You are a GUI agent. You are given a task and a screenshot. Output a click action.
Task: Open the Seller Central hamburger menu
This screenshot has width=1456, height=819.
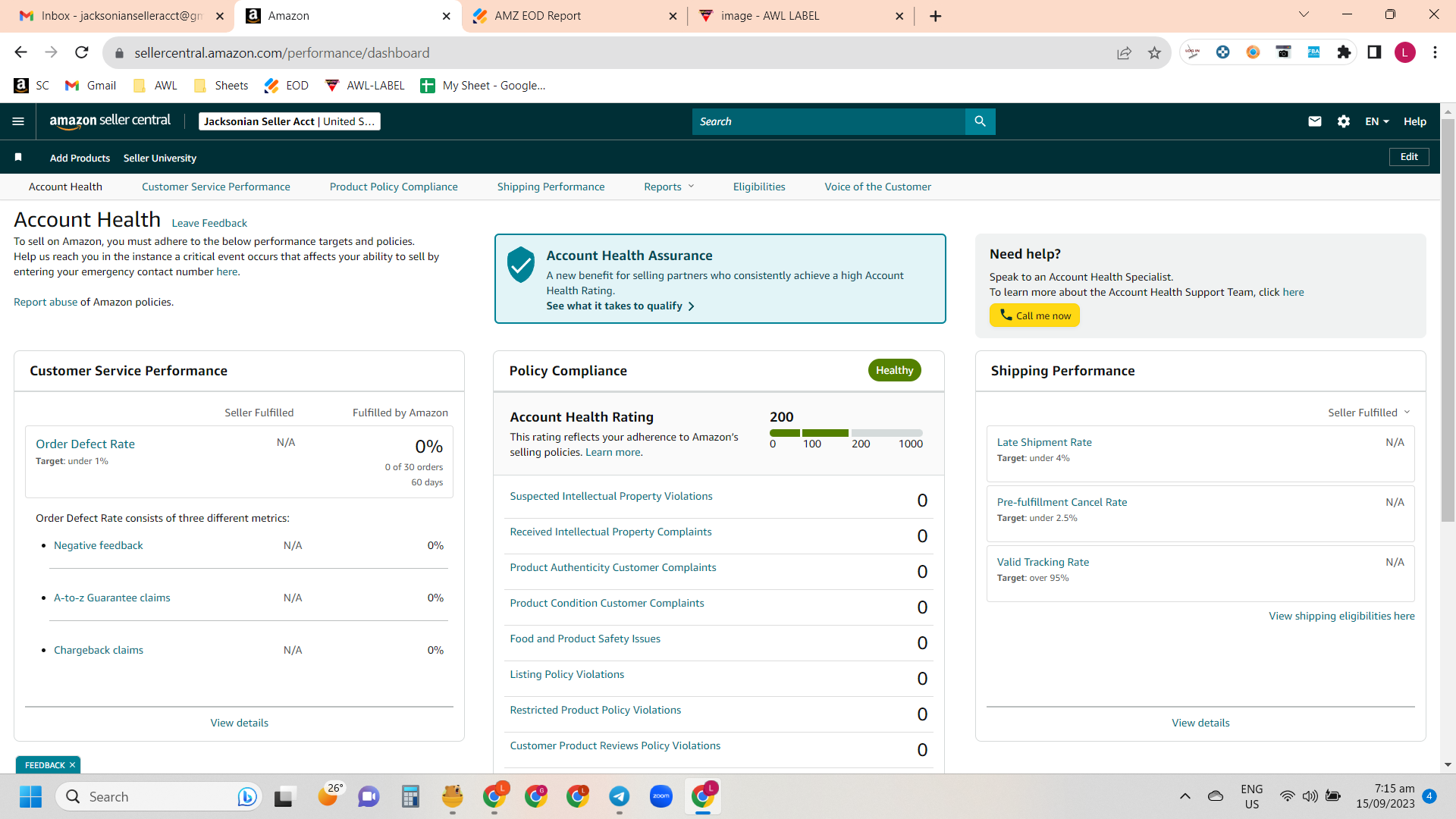point(18,121)
